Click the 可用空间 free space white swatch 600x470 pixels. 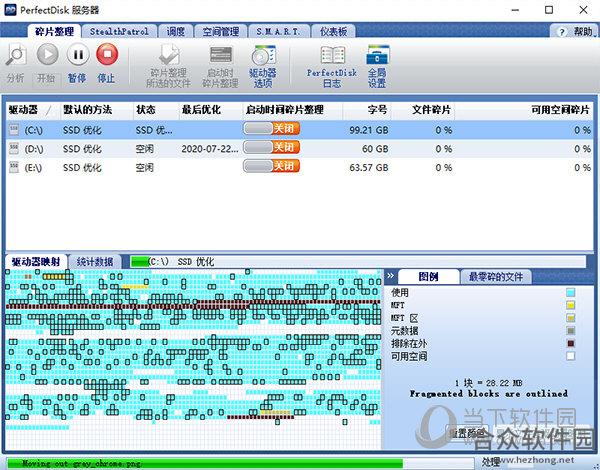pos(570,356)
